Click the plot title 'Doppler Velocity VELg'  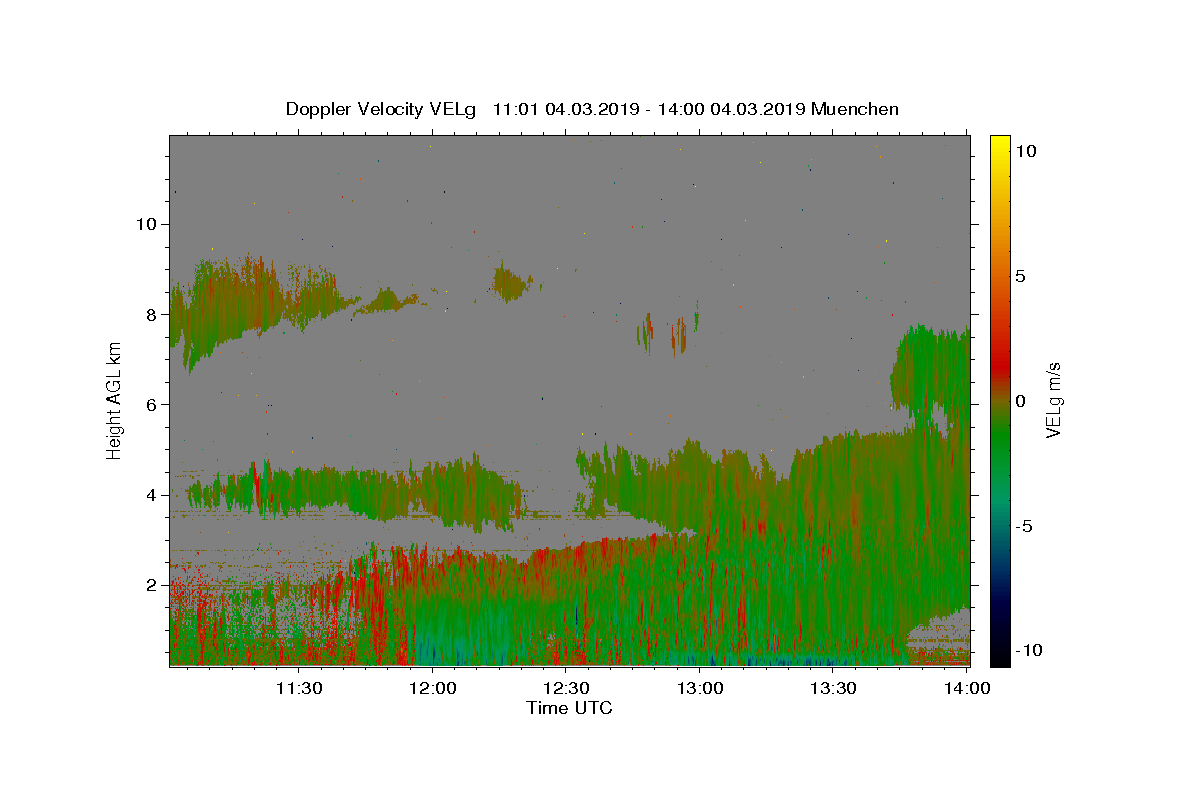tap(381, 109)
